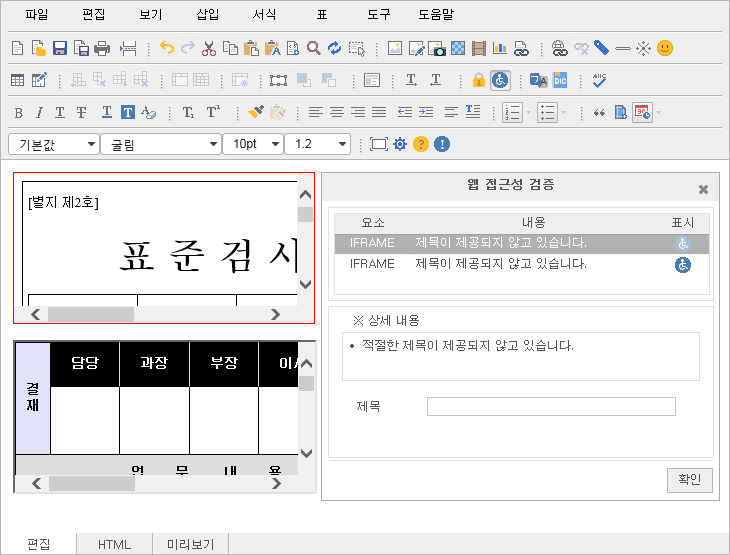Click the yellow padlock icon
Screen dimensions: 730x555
coord(478,80)
